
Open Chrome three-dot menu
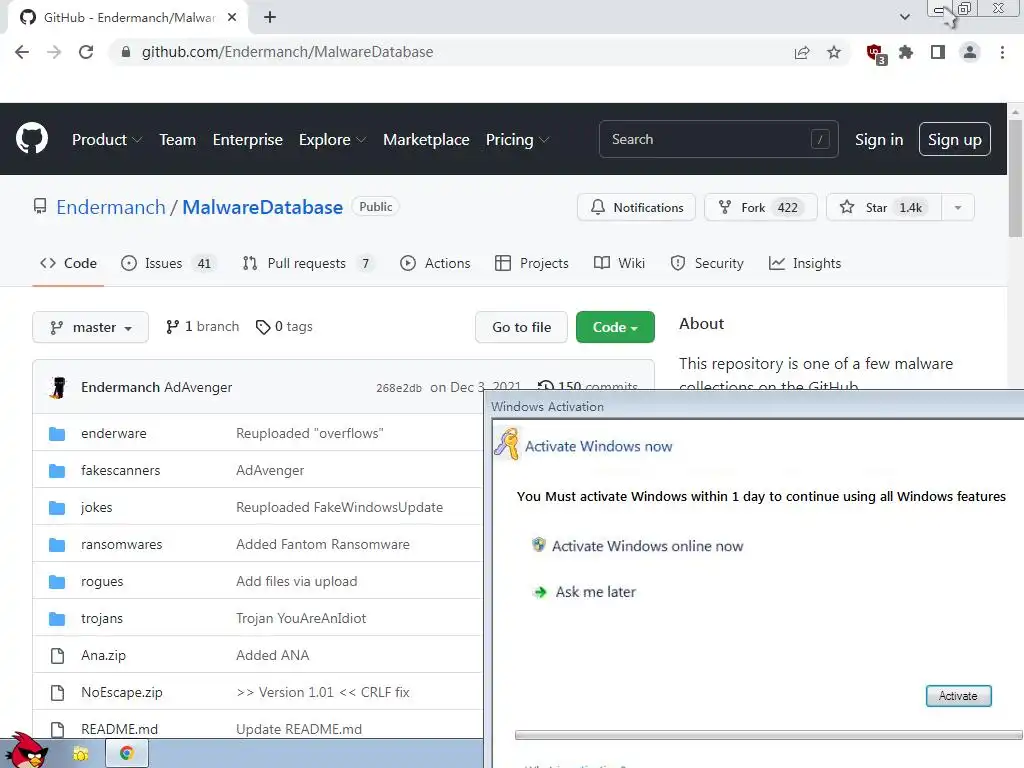point(1002,52)
